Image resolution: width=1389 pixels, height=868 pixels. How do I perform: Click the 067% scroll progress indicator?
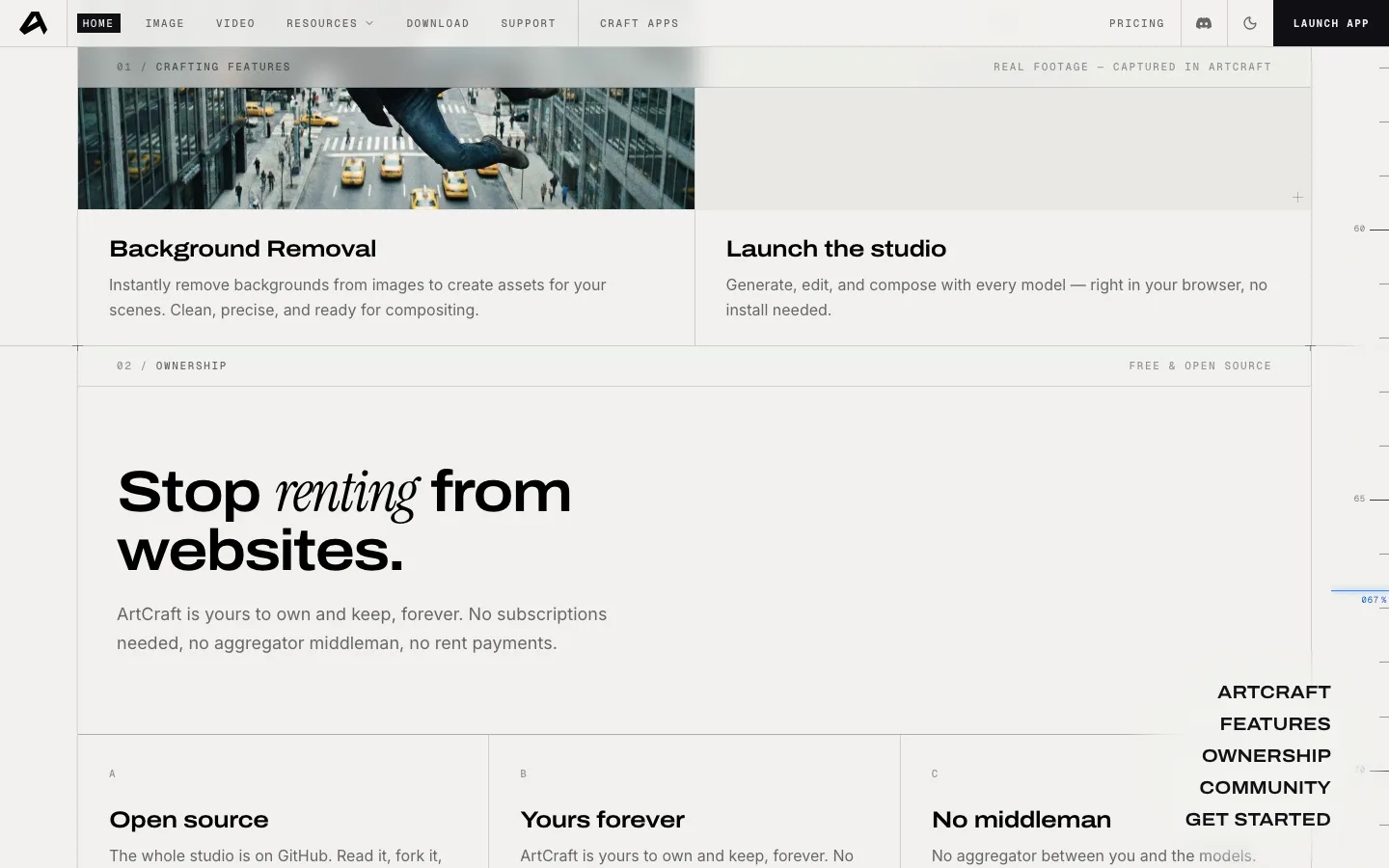[1373, 600]
